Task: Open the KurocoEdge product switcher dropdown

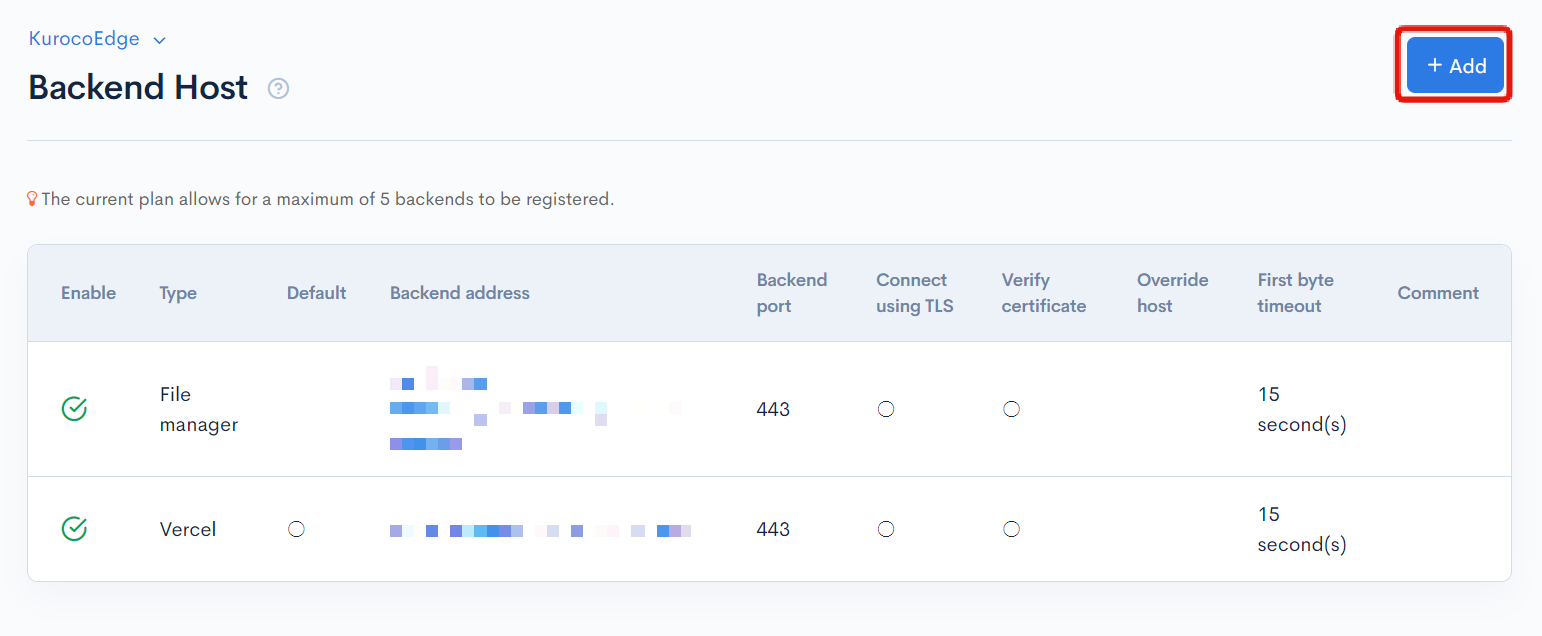Action: [97, 39]
